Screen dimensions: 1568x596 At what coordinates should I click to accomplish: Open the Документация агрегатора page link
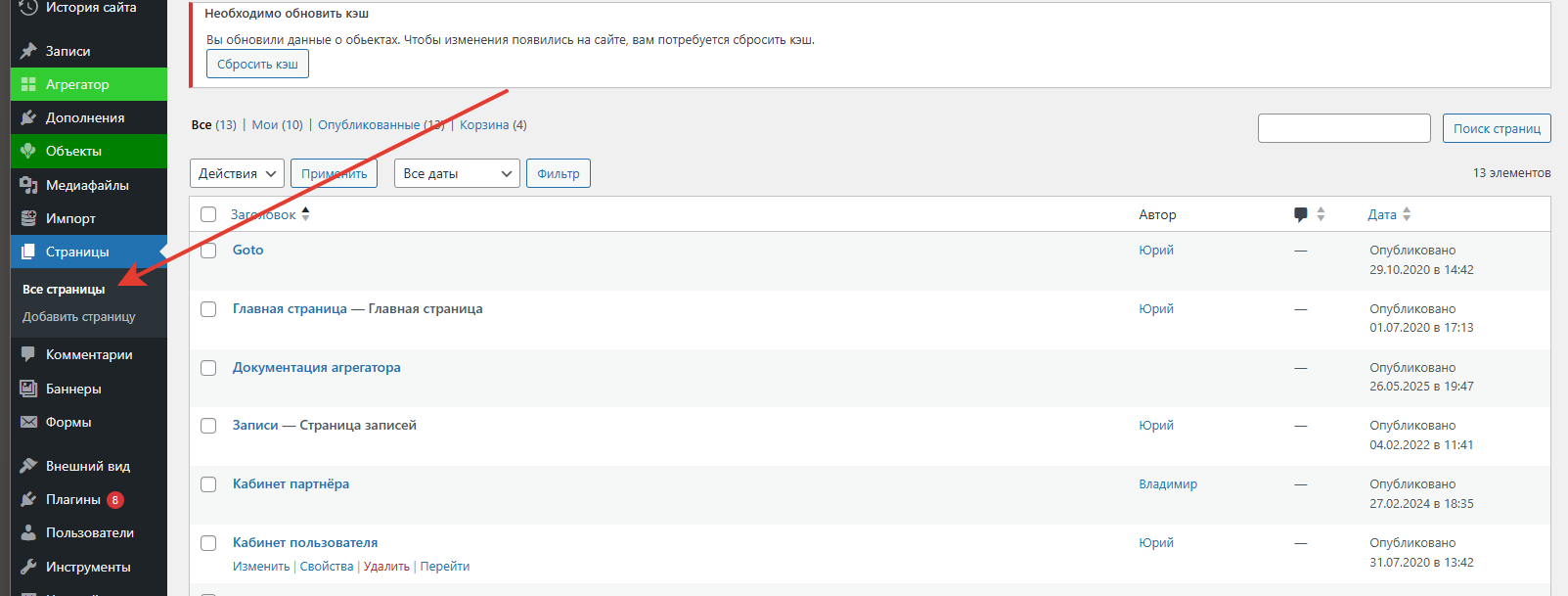coord(316,367)
